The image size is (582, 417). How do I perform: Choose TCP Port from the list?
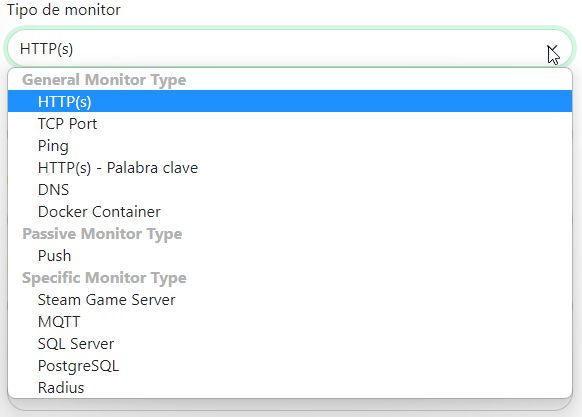point(290,124)
